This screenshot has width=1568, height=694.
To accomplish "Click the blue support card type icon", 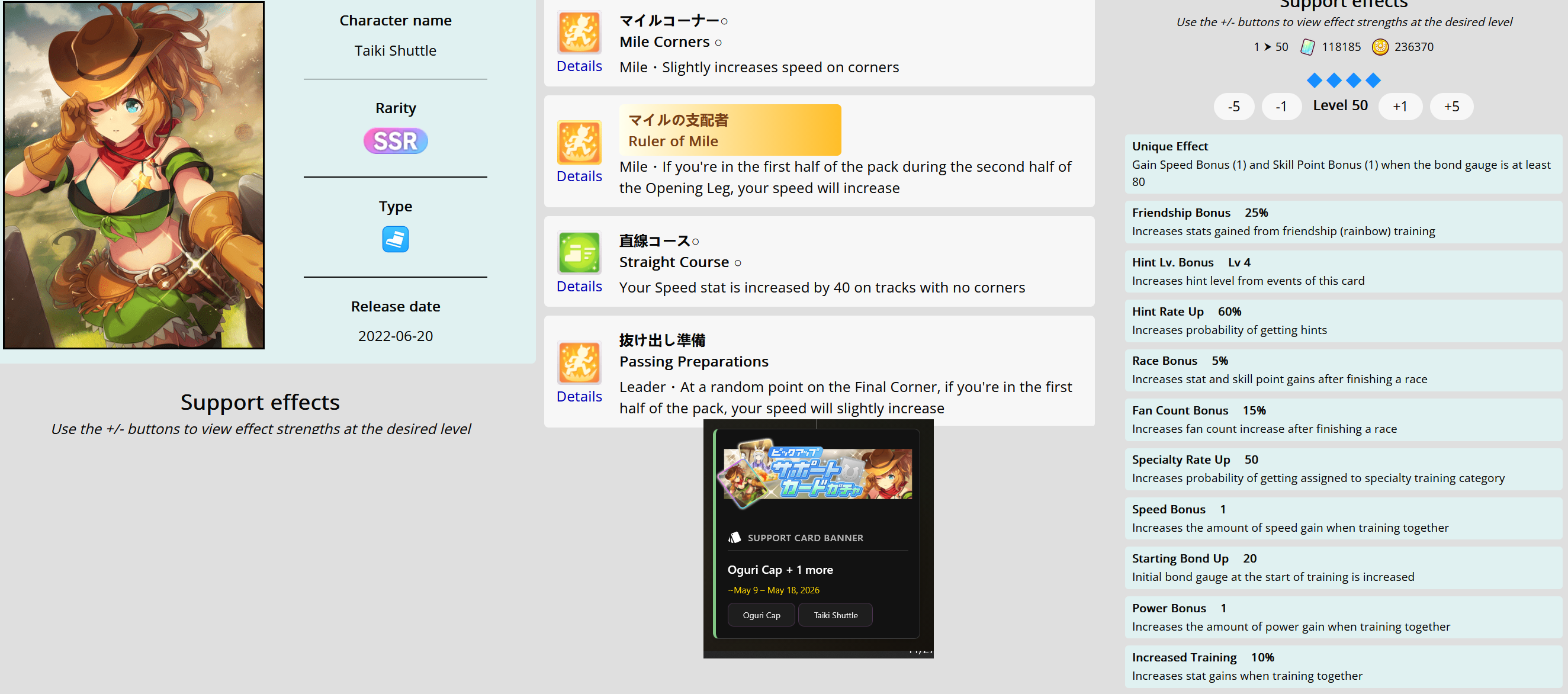I will click(x=395, y=239).
